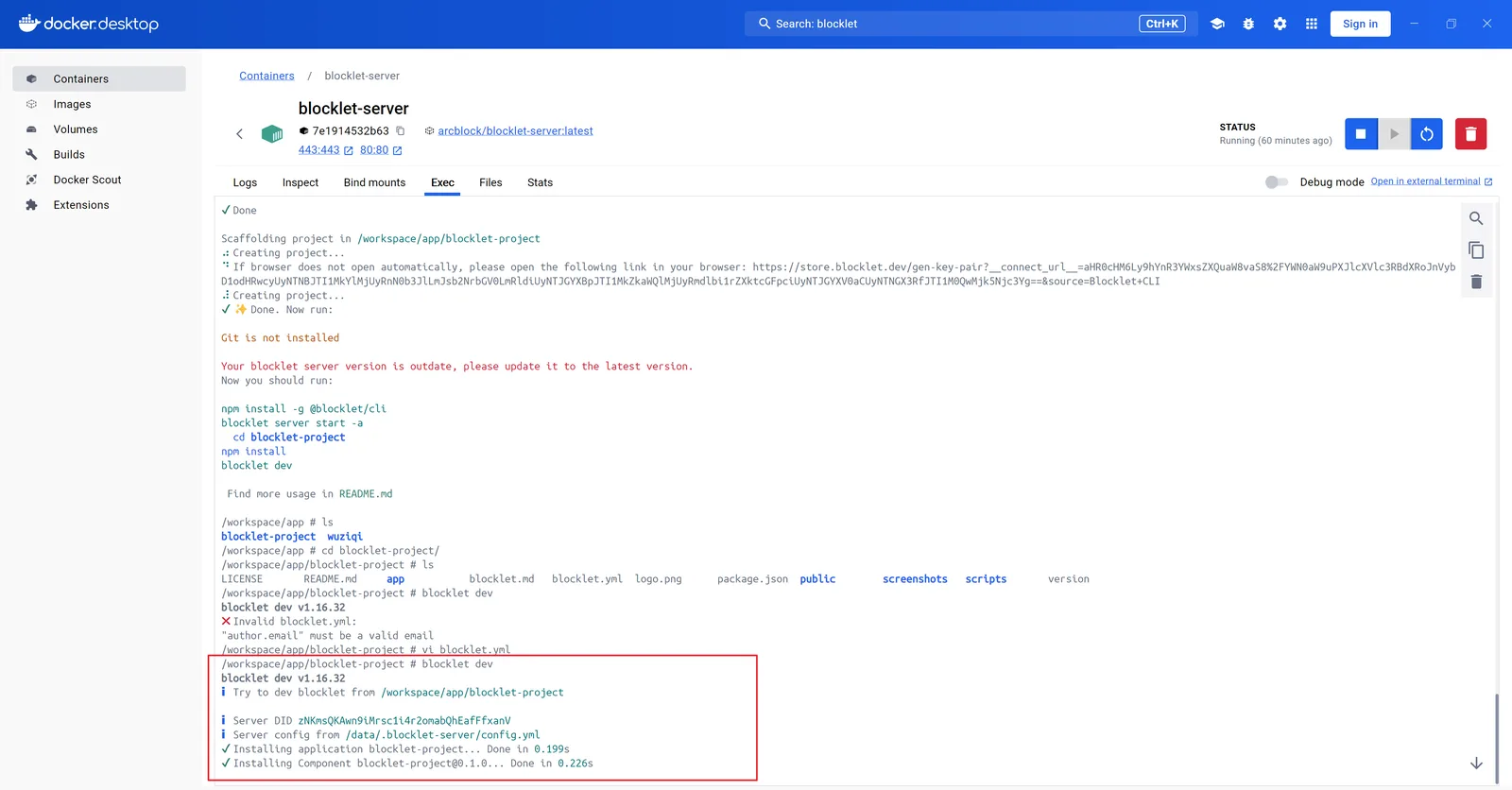Clear the terminal with trash icon
Image resolution: width=1512 pixels, height=790 pixels.
(x=1476, y=282)
